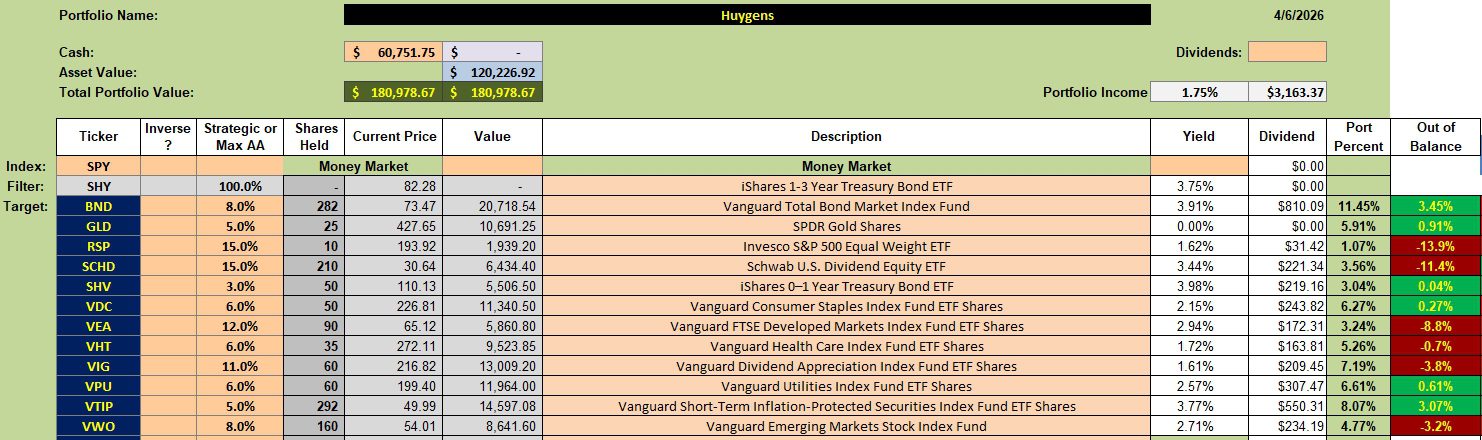Select the VHT ticker cell
Image resolution: width=1482 pixels, height=440 pixels.
point(98,346)
